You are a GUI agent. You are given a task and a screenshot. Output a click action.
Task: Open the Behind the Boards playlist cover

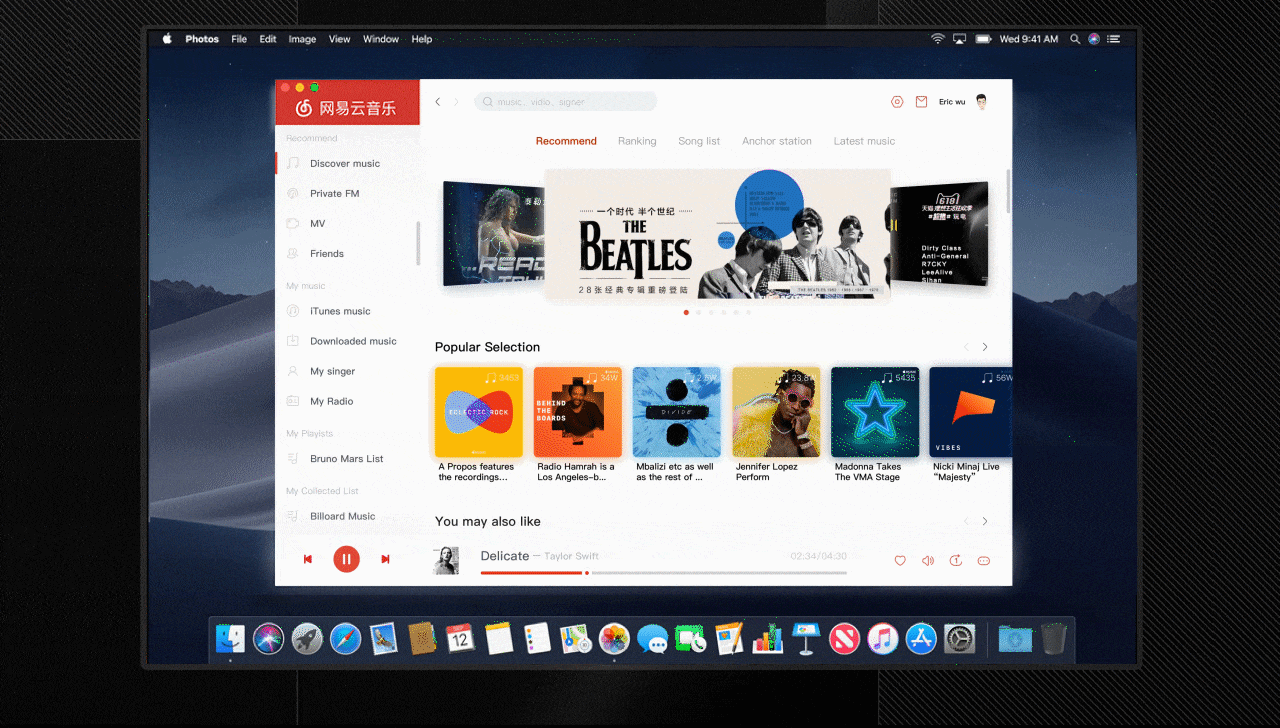point(578,412)
